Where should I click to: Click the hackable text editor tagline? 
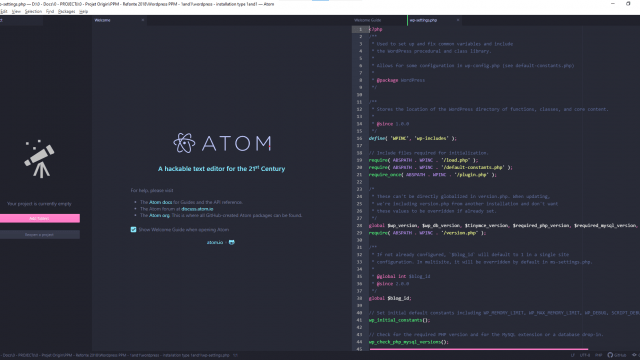pos(222,169)
